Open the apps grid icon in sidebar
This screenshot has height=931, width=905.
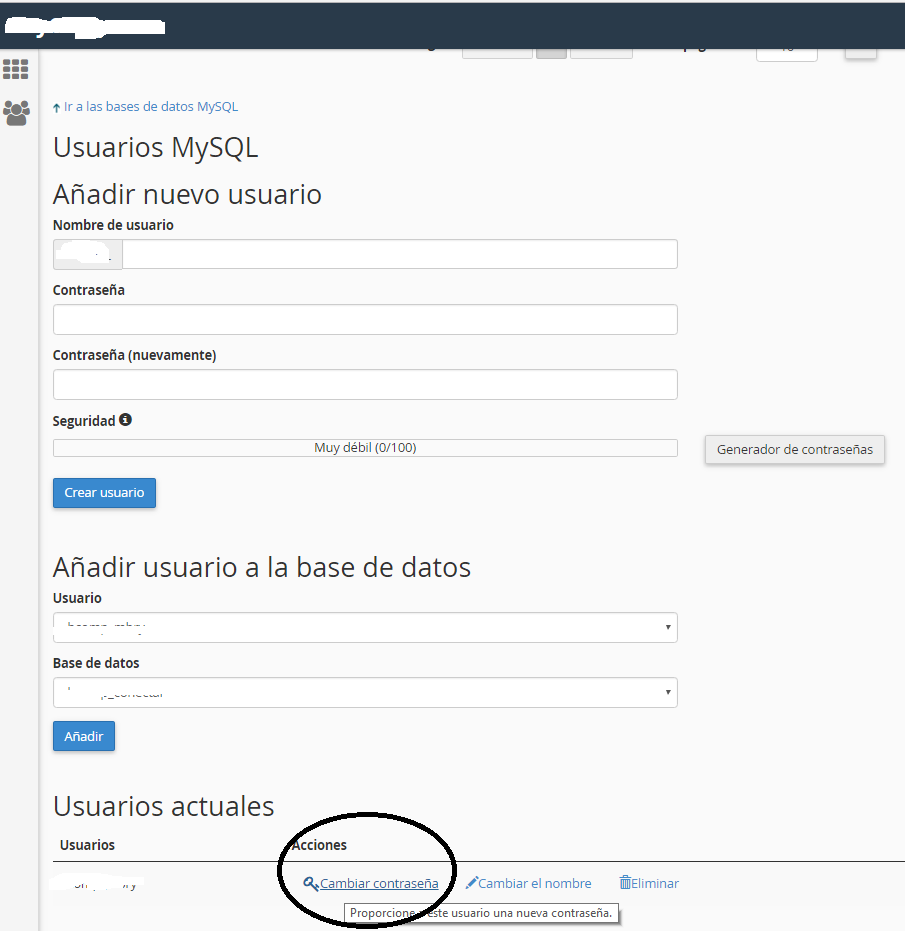(x=15, y=69)
